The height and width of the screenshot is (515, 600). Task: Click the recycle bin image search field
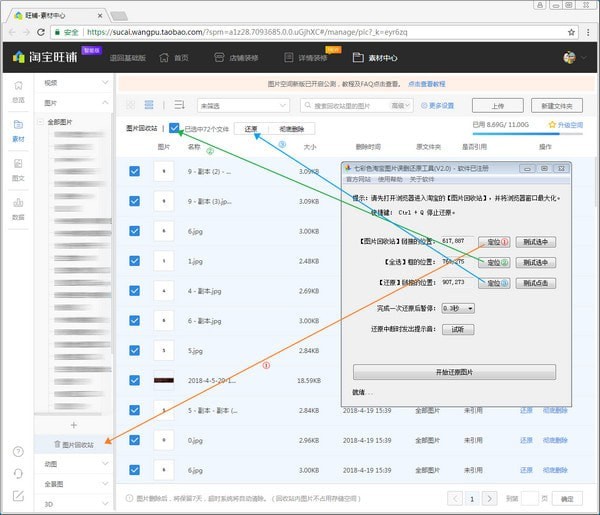click(357, 106)
